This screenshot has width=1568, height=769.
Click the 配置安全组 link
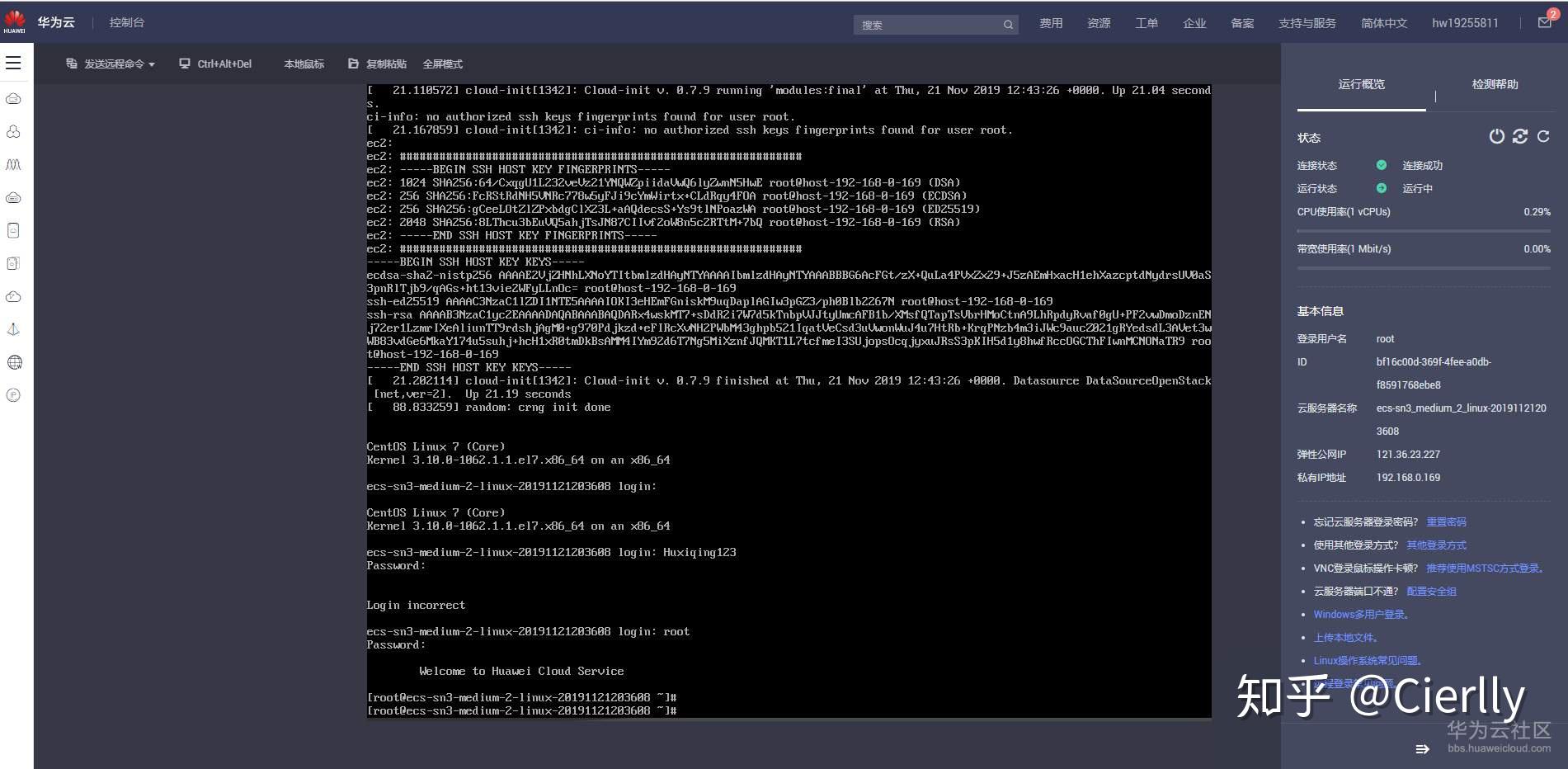[x=1431, y=591]
